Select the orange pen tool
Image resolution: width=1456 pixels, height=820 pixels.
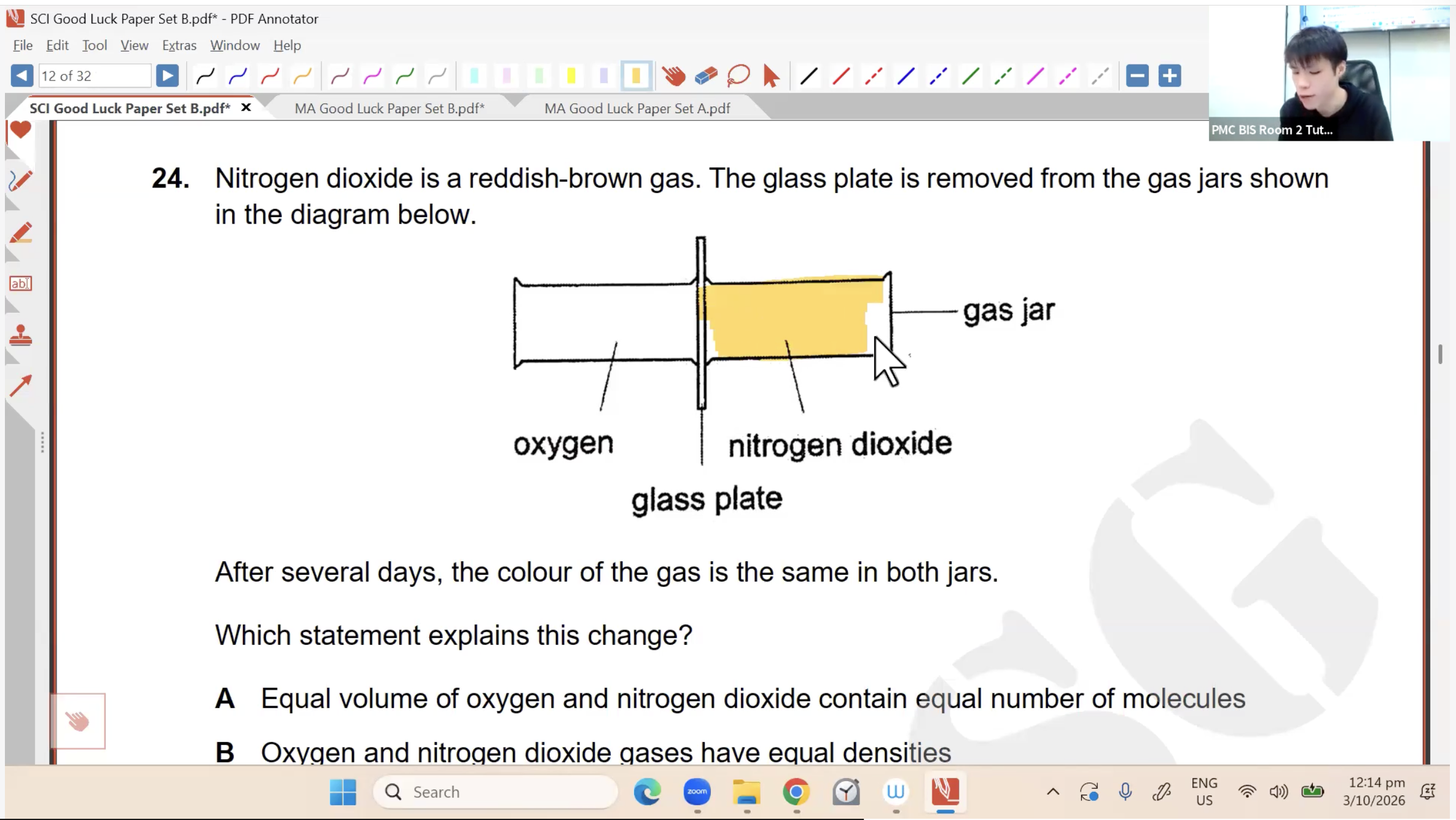point(303,76)
